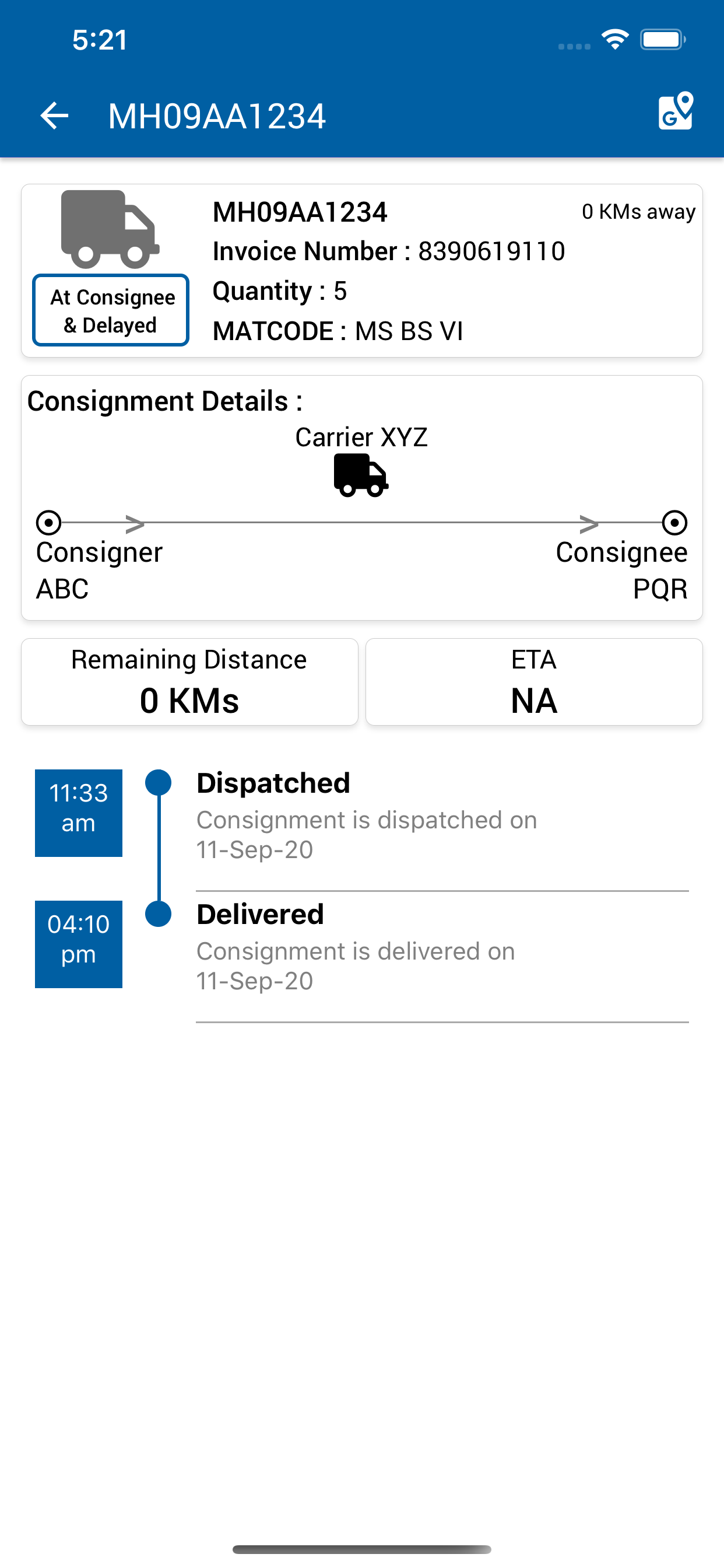Select the Delivered timeline dot
The width and height of the screenshot is (724, 1568).
pos(158,914)
